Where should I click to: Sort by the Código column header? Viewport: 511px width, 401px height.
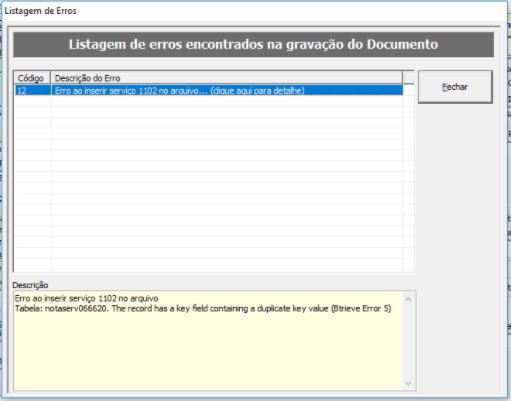click(x=32, y=78)
